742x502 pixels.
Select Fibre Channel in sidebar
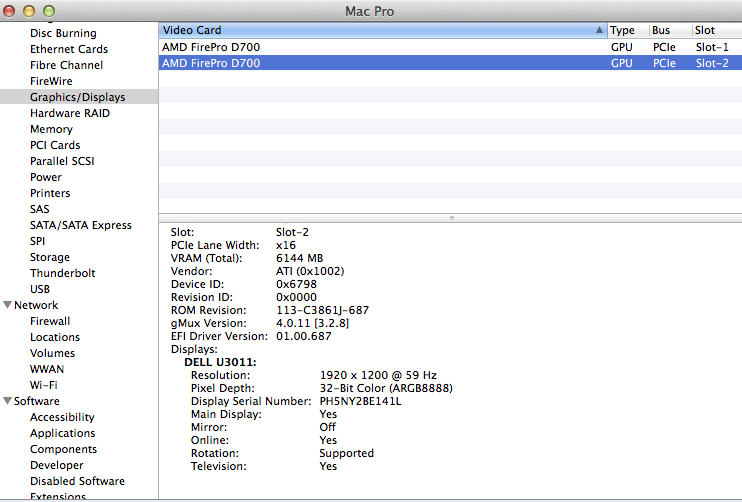coord(66,65)
